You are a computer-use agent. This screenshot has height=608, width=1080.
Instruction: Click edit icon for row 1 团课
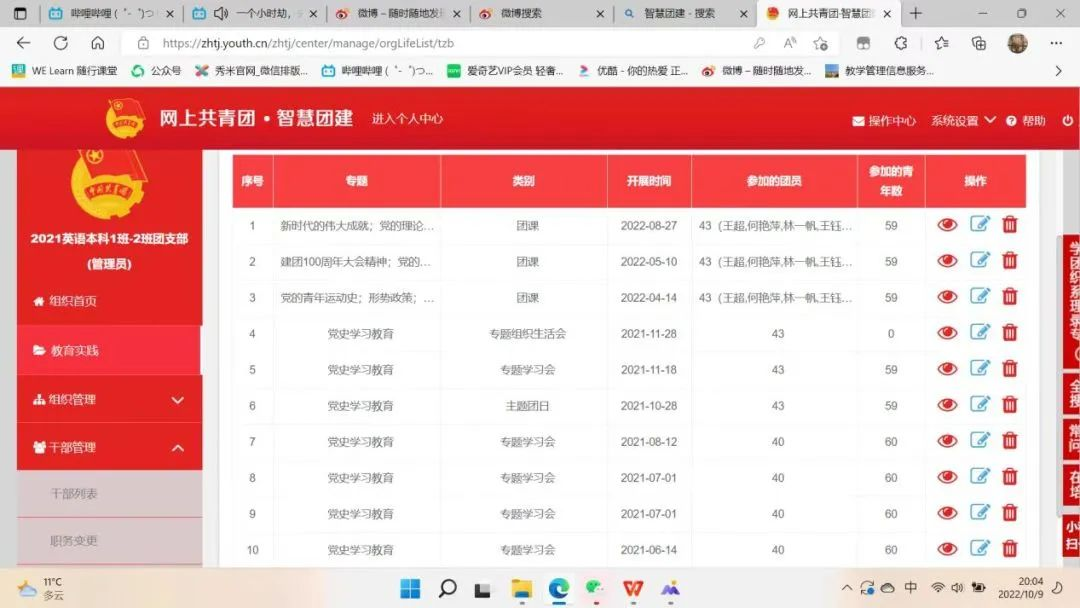coord(980,225)
